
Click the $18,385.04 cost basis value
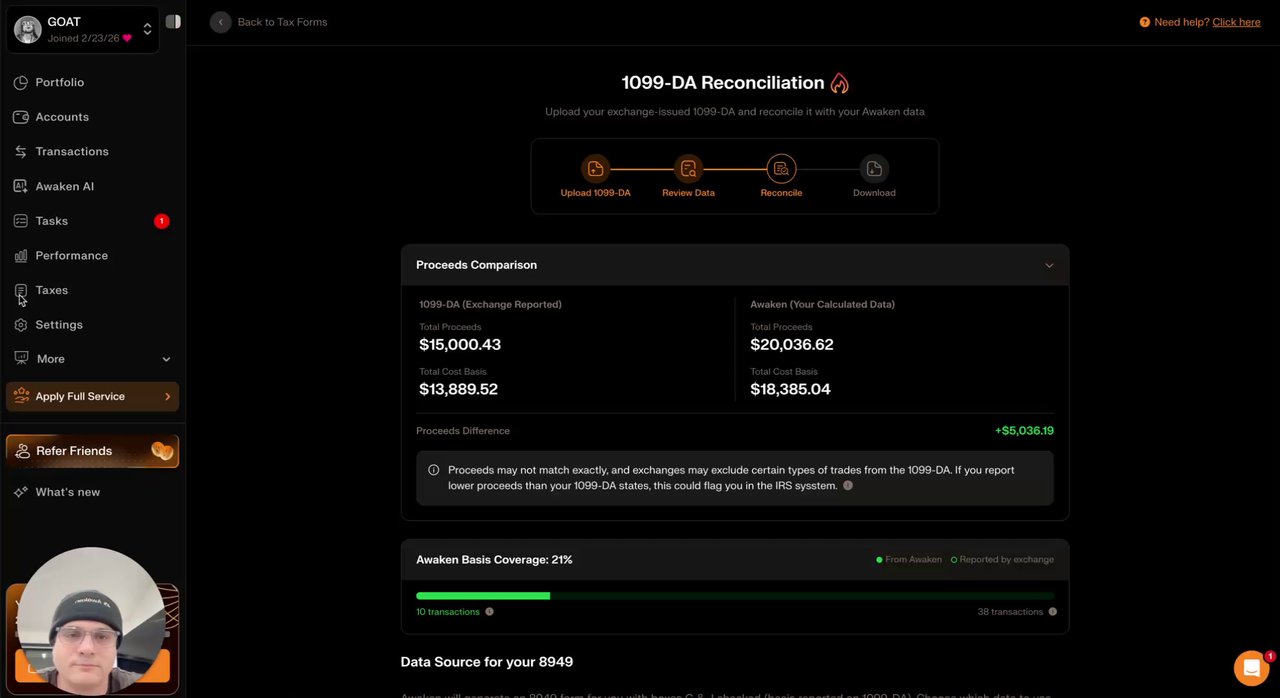click(x=790, y=389)
